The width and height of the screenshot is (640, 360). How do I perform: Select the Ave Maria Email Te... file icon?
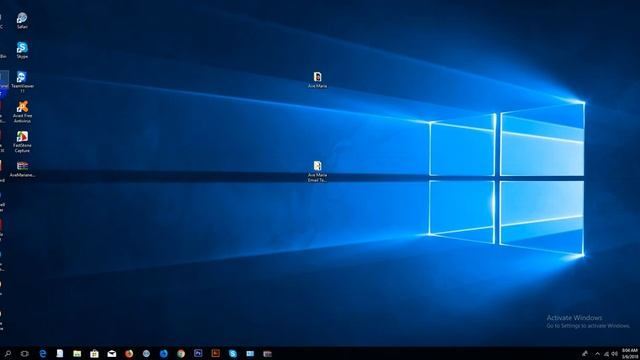click(x=317, y=171)
